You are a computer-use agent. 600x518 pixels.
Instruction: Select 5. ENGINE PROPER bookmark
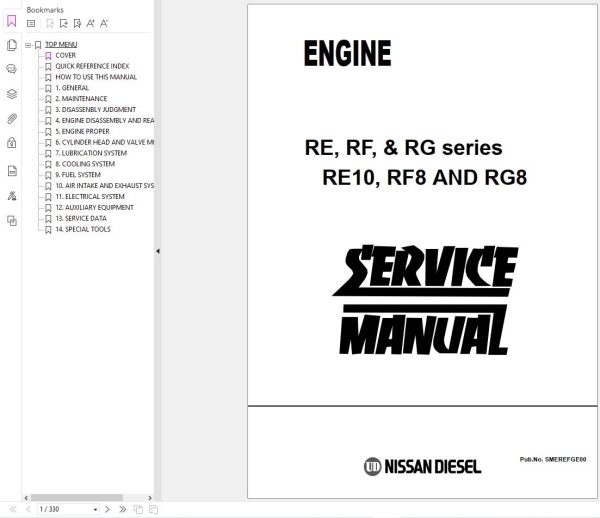(x=82, y=131)
